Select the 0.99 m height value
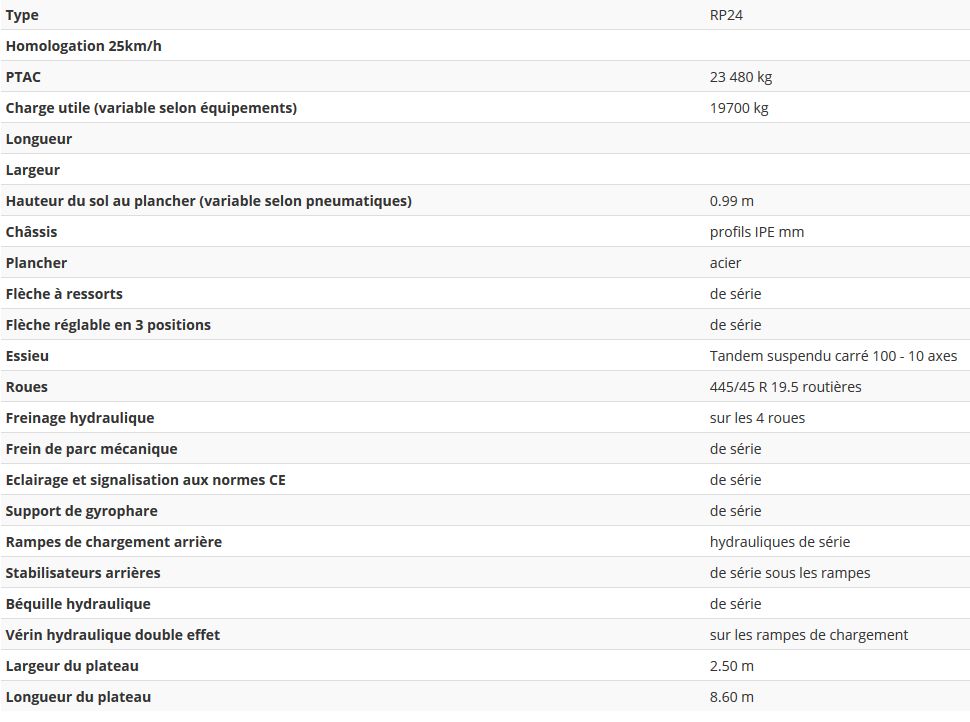Screen dimensions: 970x722 pyautogui.click(x=731, y=201)
